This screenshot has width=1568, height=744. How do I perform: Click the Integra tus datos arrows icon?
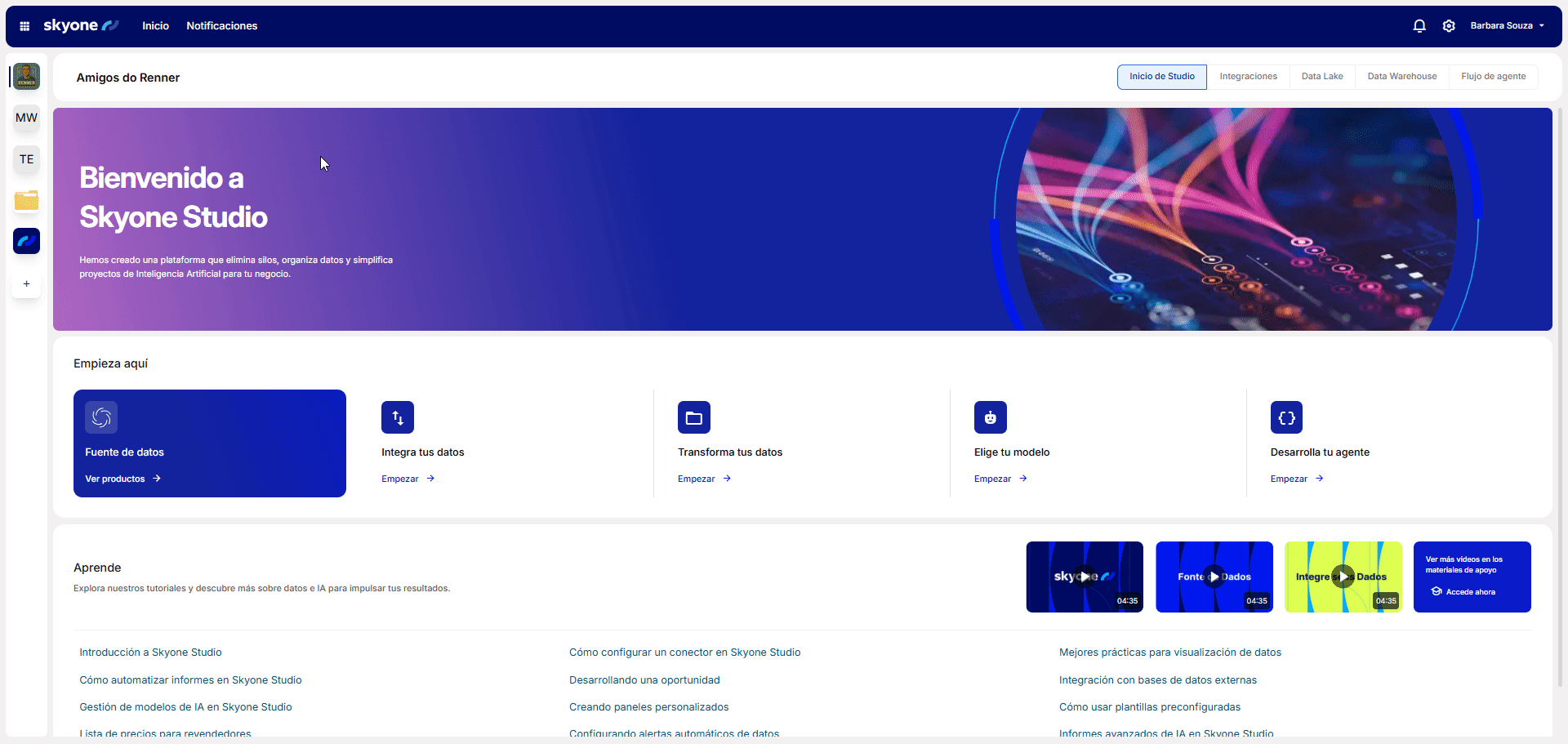(x=398, y=418)
